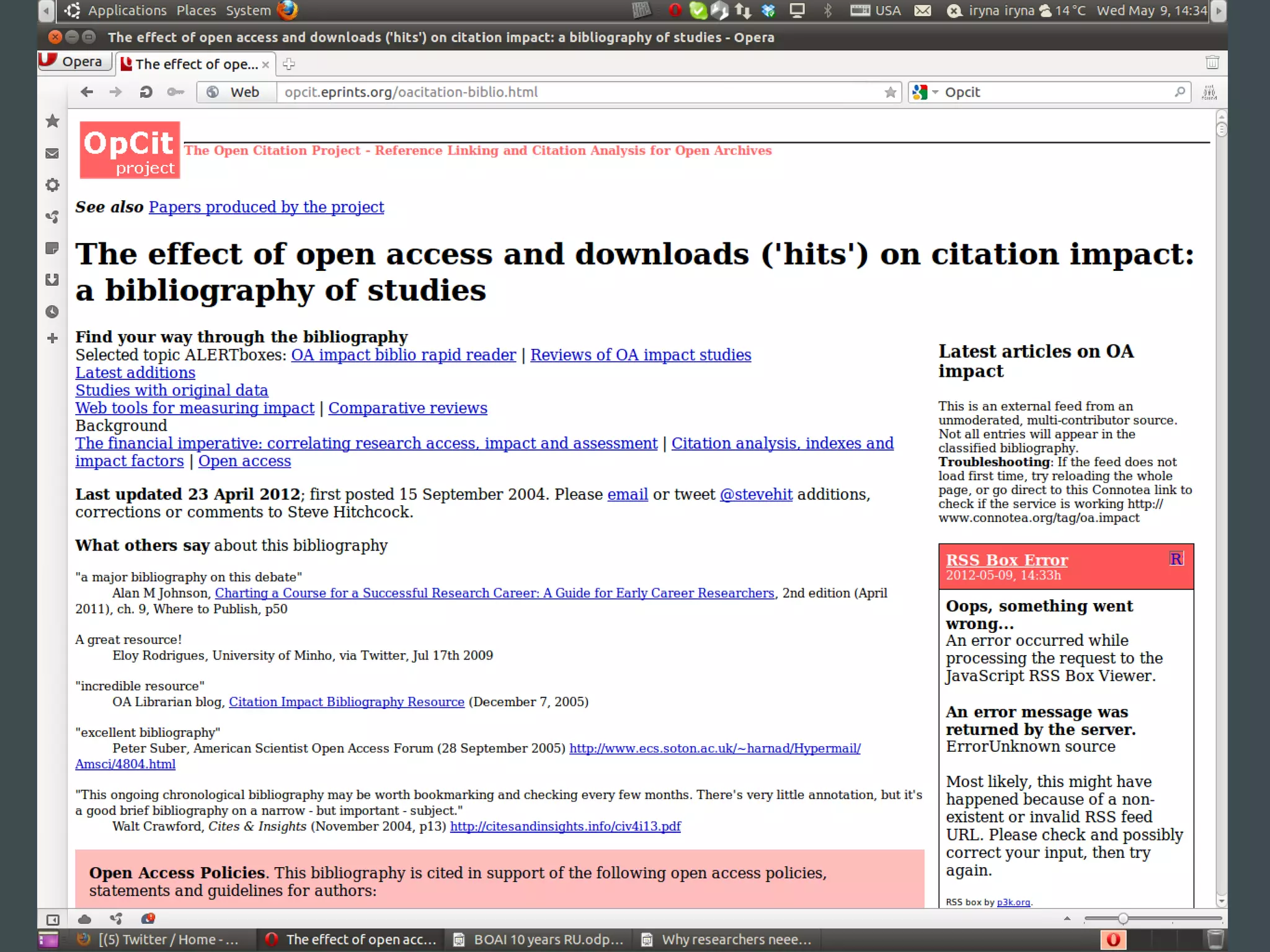Click the 'Comparative reviews' link
The image size is (1270, 952).
(407, 408)
